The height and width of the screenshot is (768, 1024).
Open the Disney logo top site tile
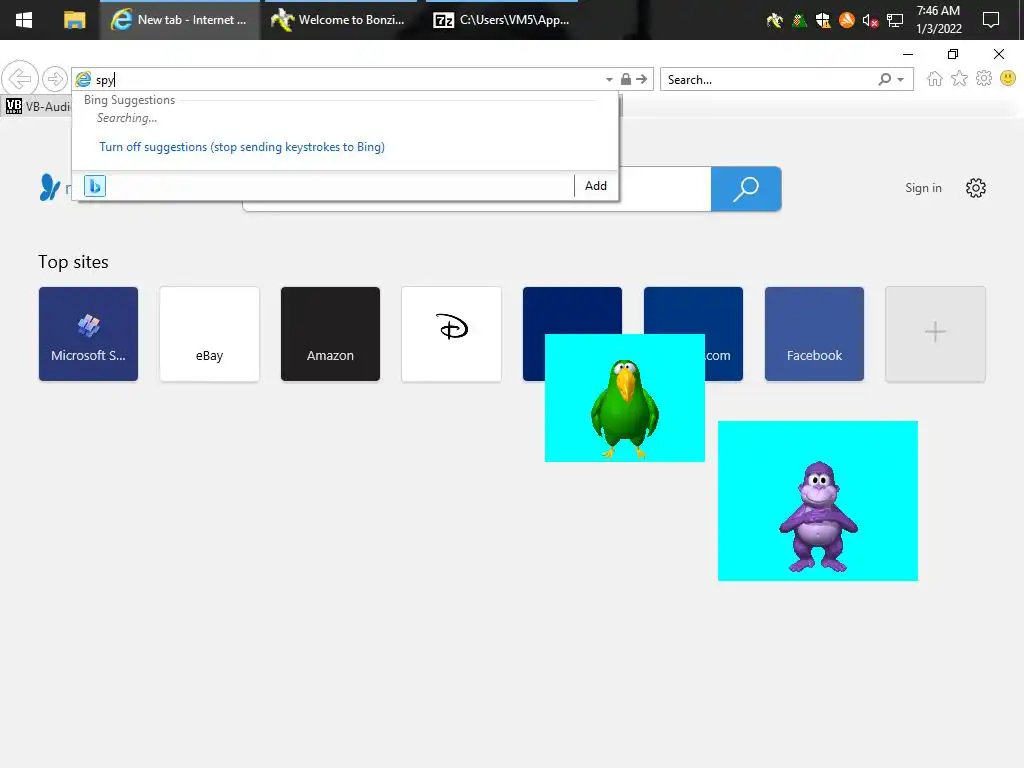tap(451, 334)
